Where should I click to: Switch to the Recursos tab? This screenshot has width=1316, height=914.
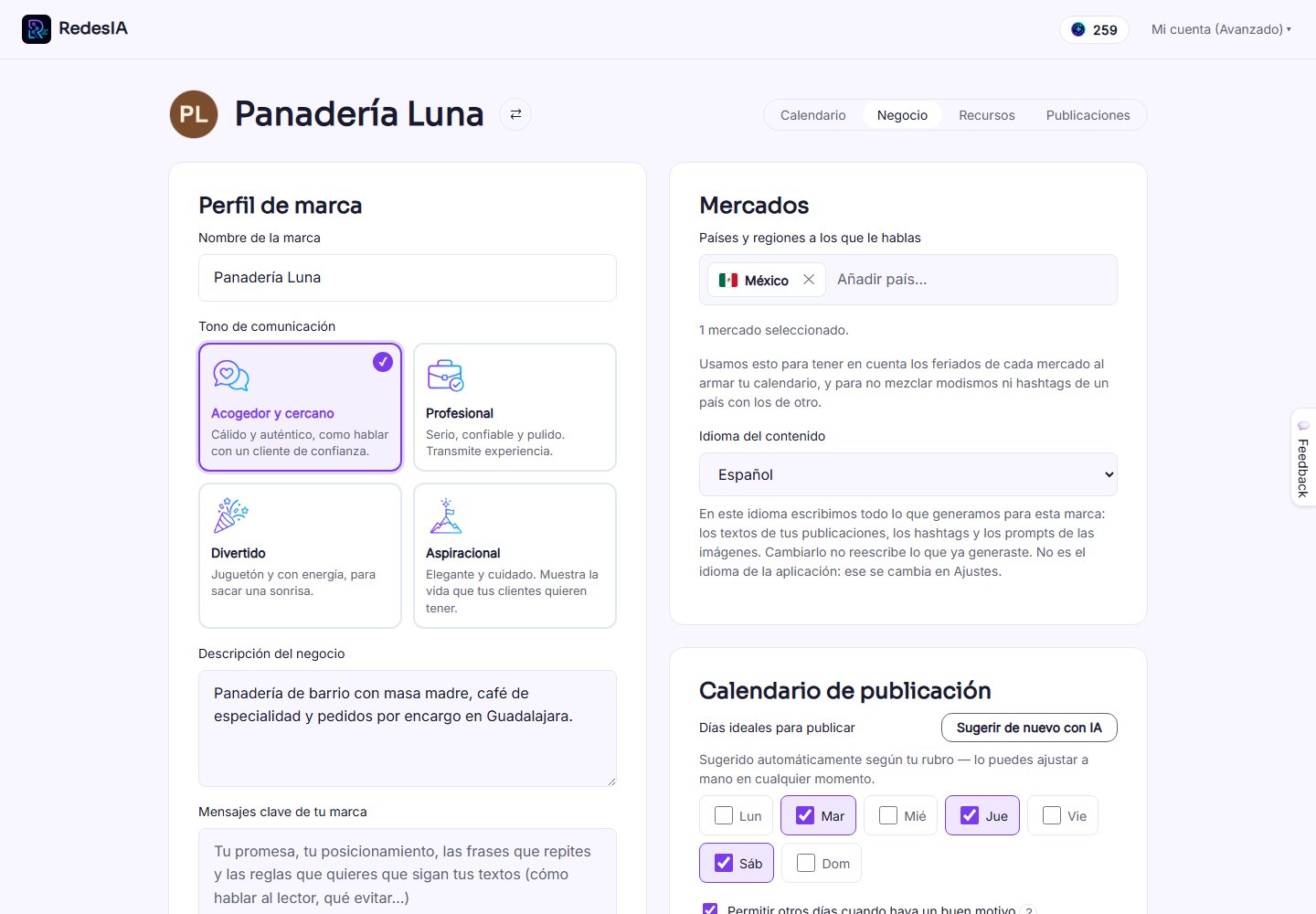[x=986, y=115]
